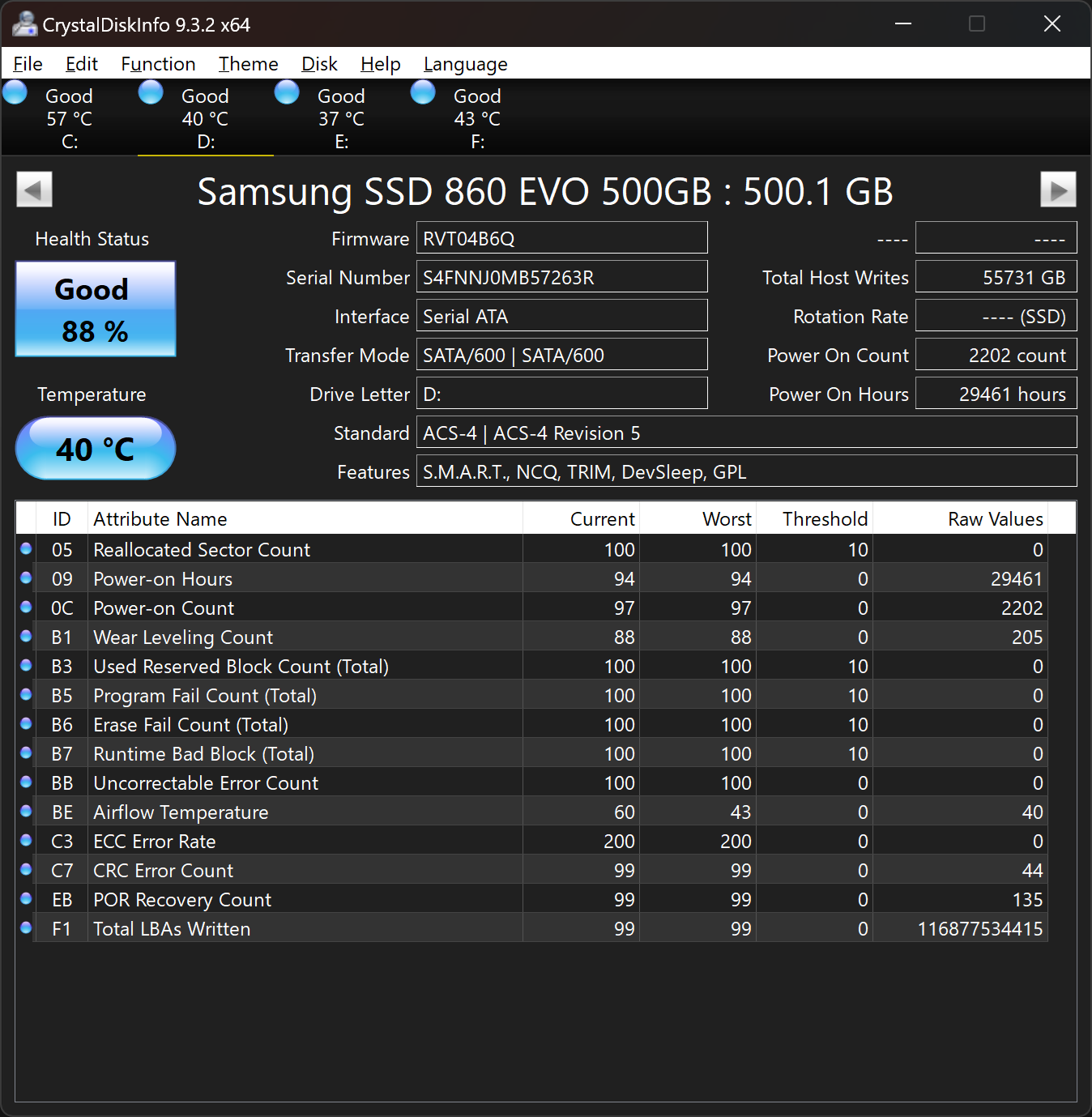
Task: Select the E: drive status orb
Action: point(287,93)
